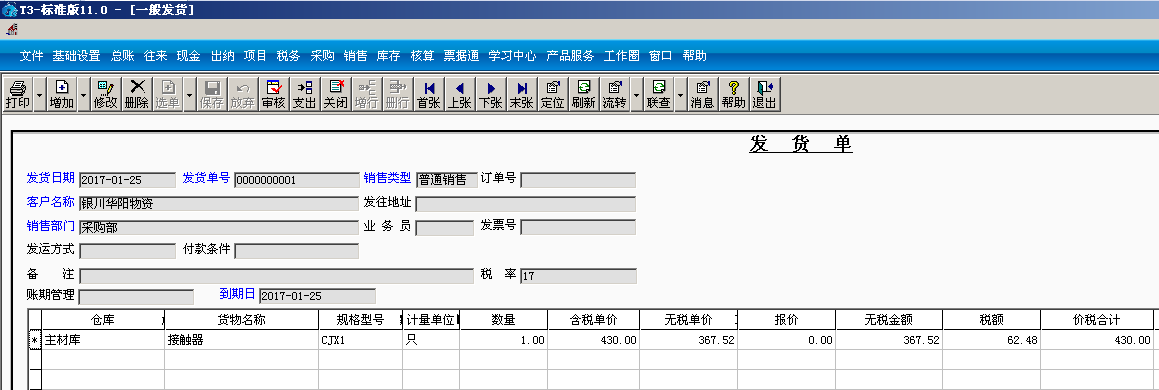Open the 总账 menu
Viewport: 1159px width, 390px height.
click(123, 55)
